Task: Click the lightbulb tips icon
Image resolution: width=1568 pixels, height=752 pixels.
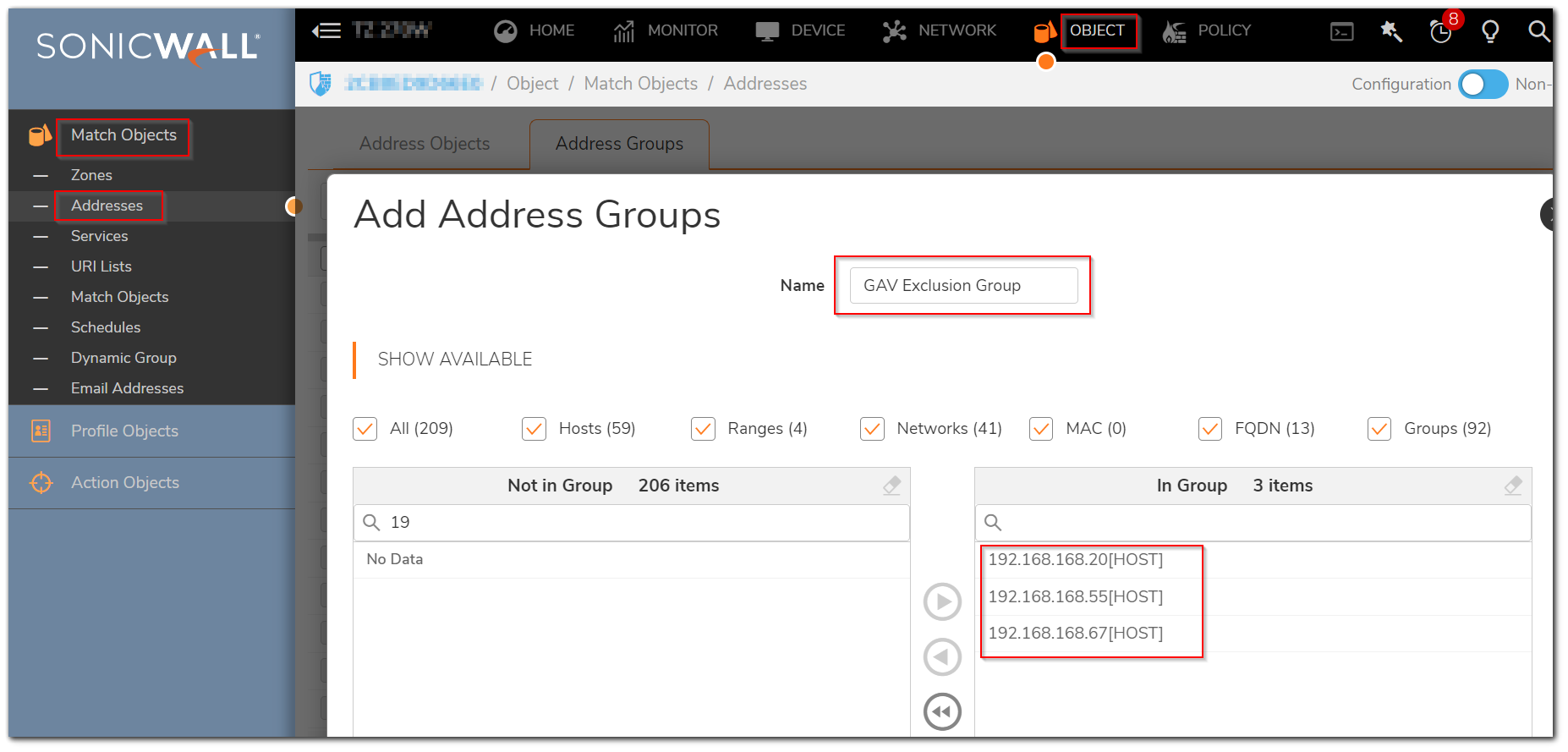Action: click(1490, 32)
